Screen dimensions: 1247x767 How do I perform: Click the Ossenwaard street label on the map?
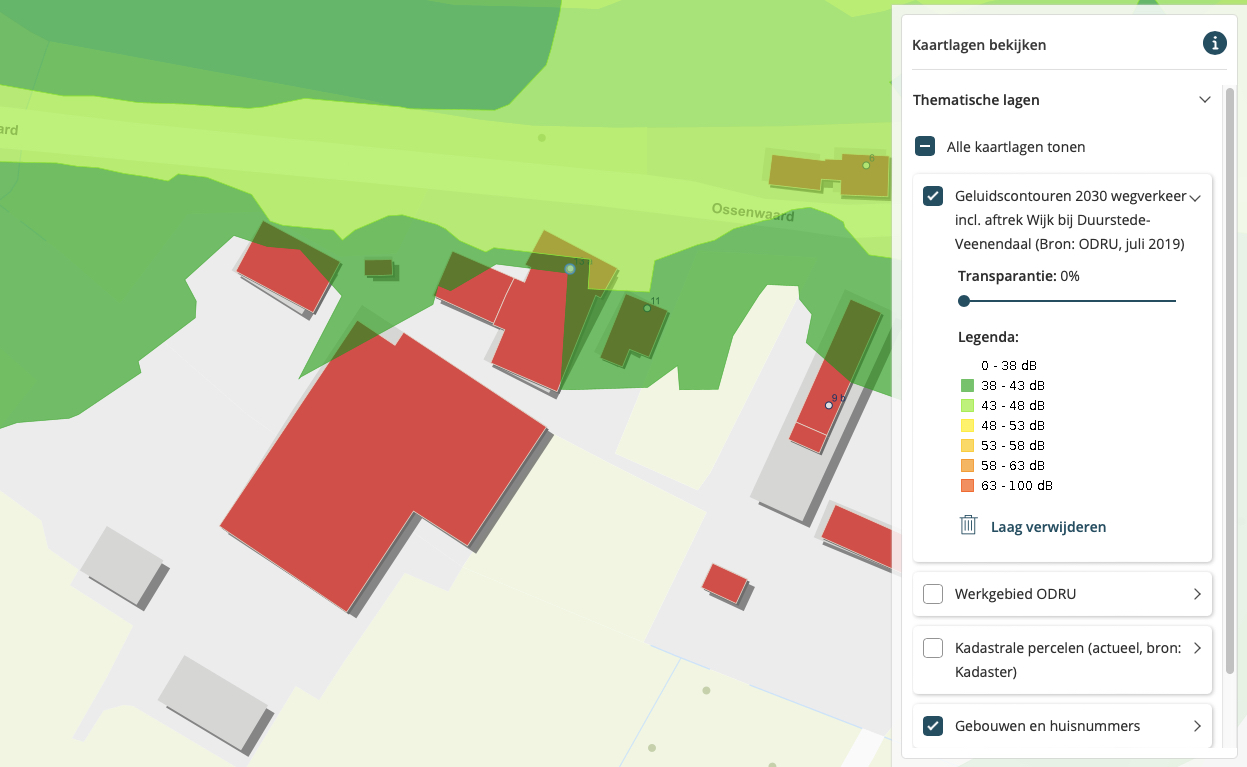(x=753, y=212)
